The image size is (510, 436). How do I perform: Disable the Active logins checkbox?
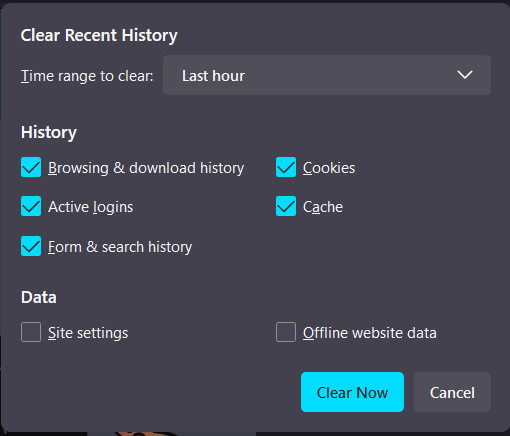tap(31, 206)
